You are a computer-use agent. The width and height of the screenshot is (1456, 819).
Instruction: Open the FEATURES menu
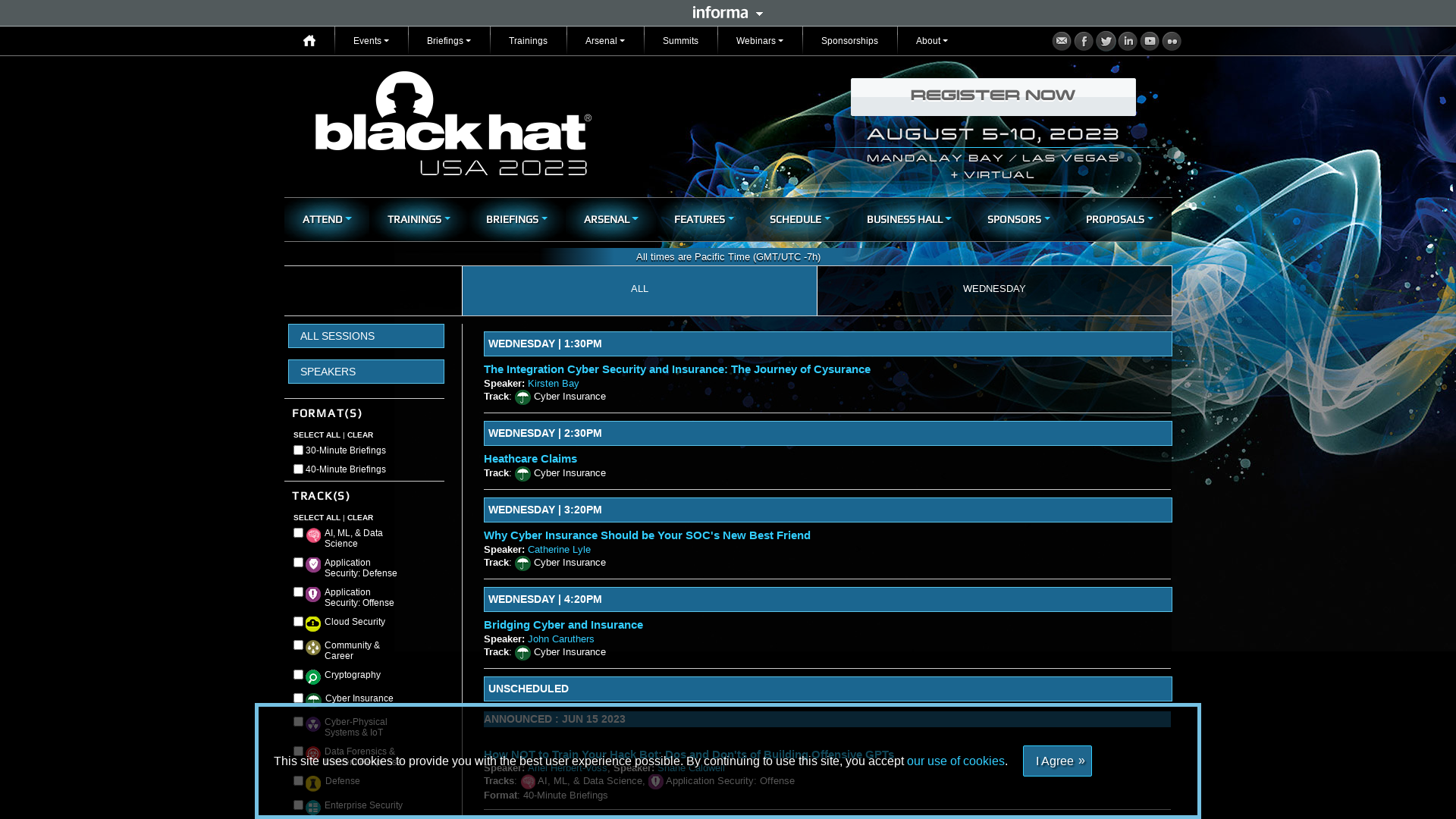click(704, 219)
